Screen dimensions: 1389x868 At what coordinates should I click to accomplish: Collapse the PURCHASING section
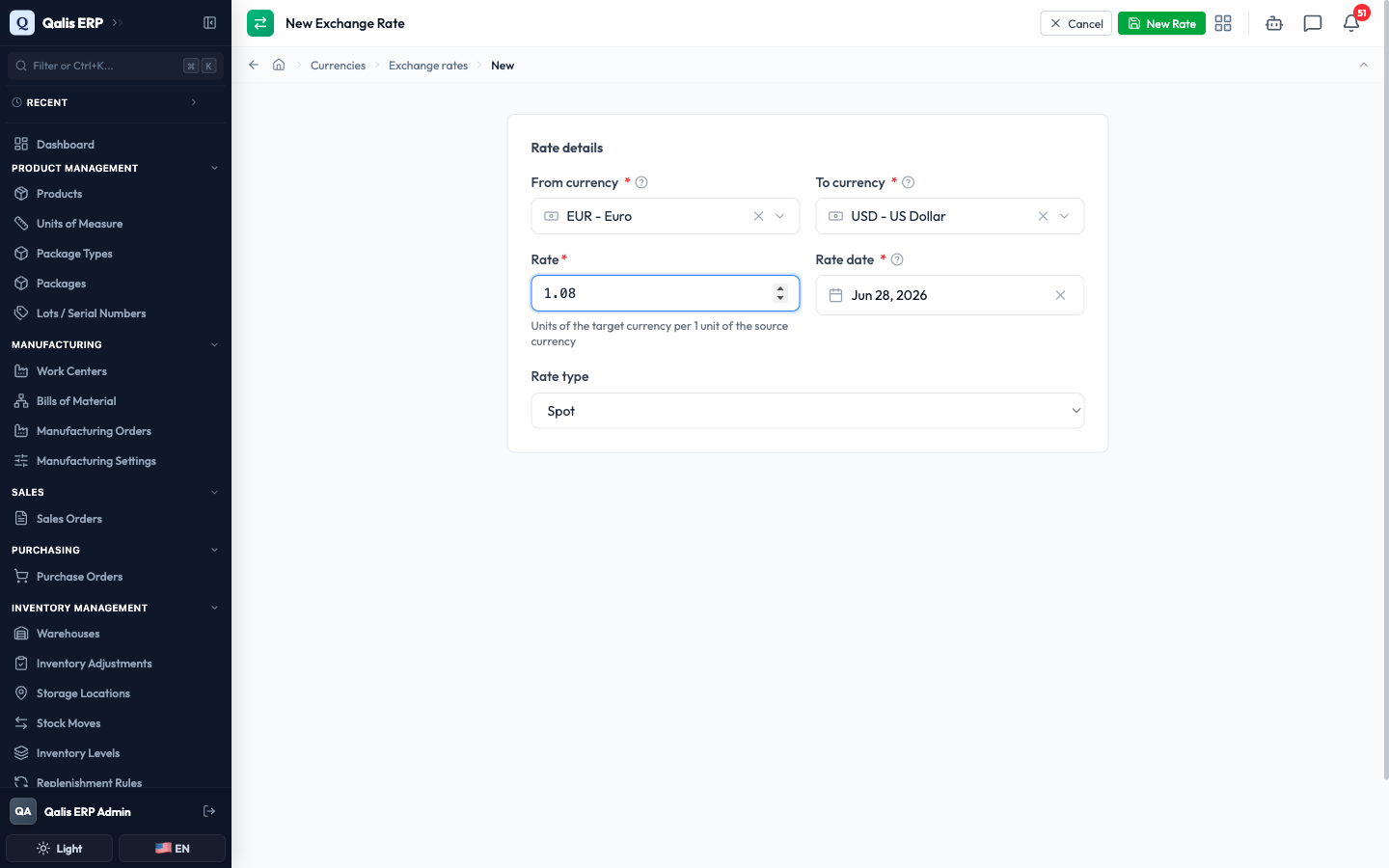click(x=214, y=550)
